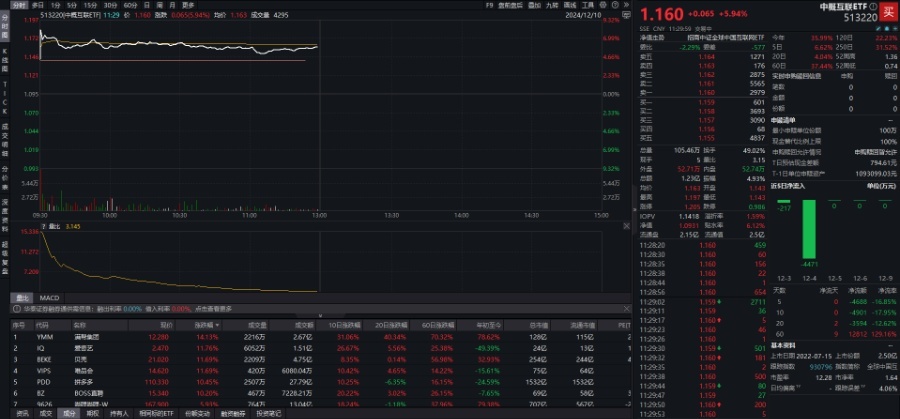Switch to the 日K chart period
Viewport: 900px width, 419px height.
pyautogui.click(x=146, y=5)
